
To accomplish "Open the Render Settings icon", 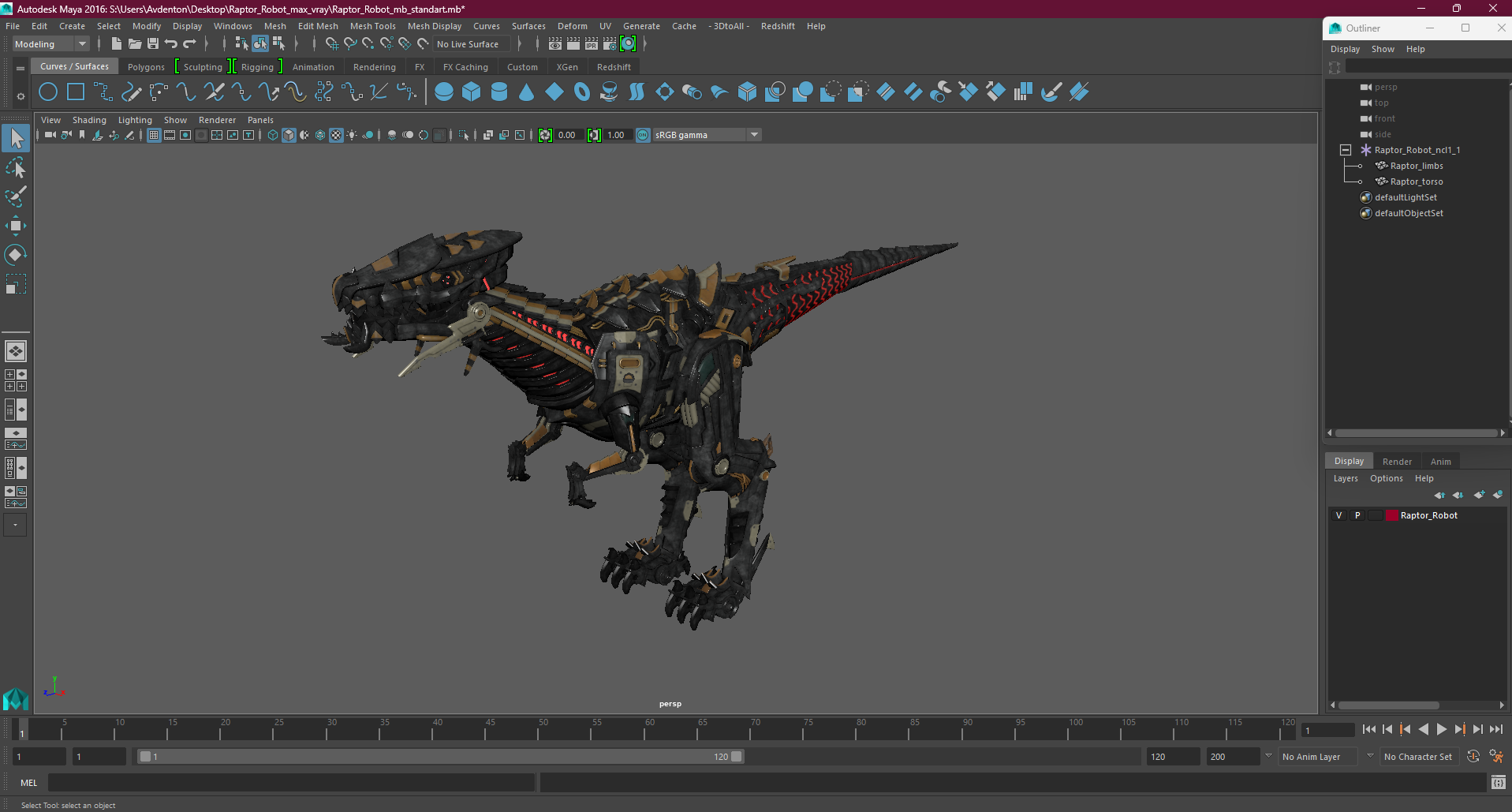I will 610,44.
